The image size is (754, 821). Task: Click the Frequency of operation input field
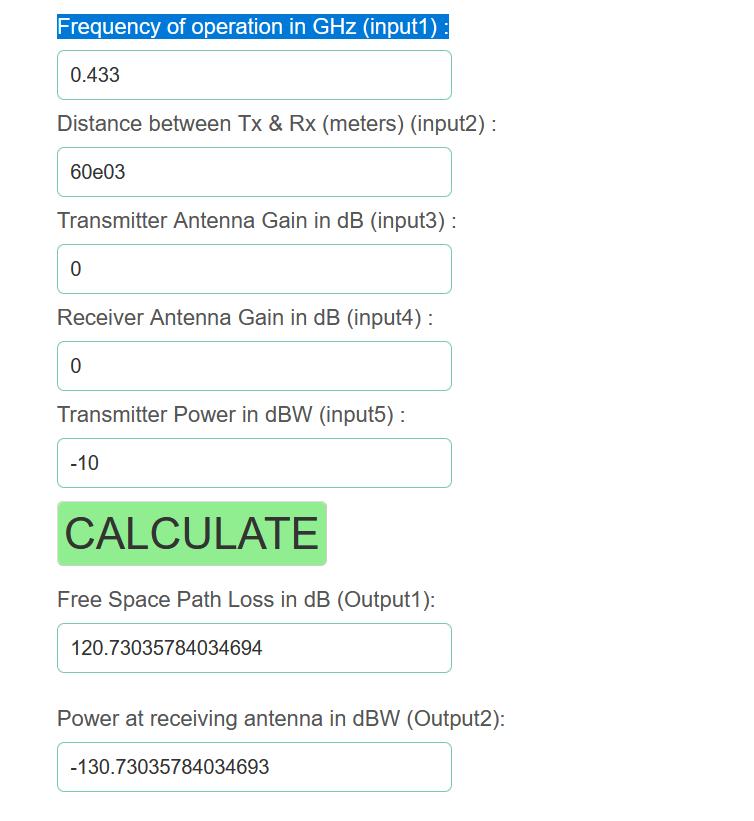tap(254, 75)
